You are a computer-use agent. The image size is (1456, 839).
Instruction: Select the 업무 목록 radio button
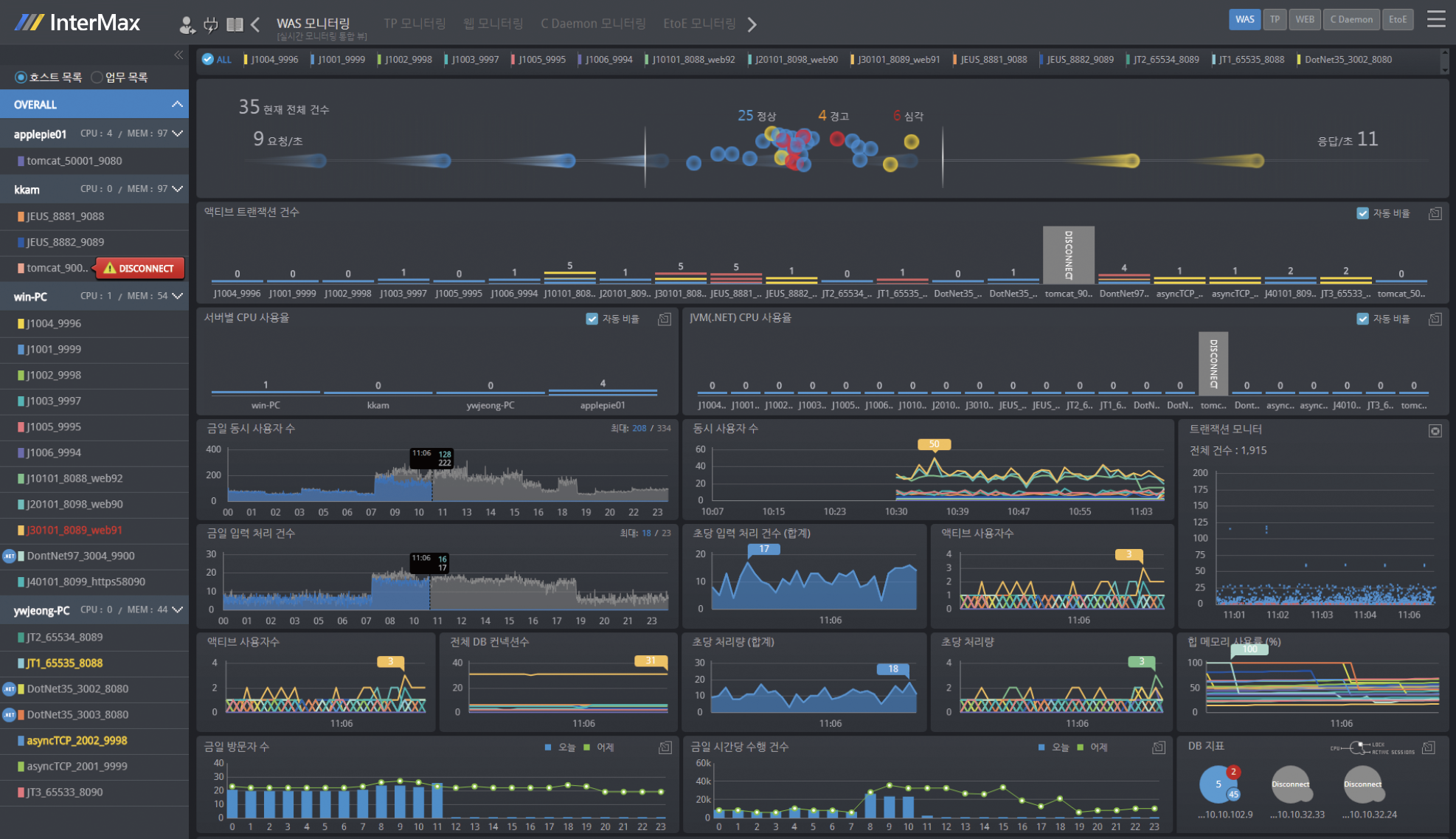click(97, 77)
